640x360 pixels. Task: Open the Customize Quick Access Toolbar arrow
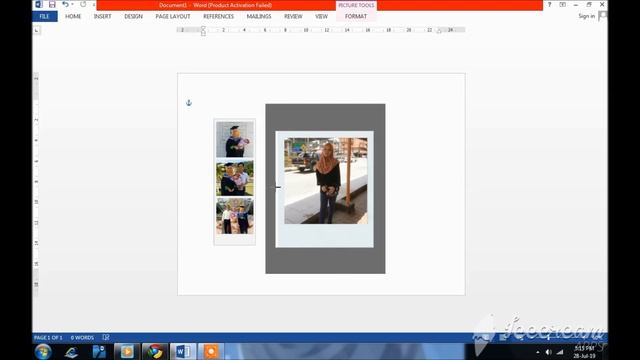click(93, 5)
